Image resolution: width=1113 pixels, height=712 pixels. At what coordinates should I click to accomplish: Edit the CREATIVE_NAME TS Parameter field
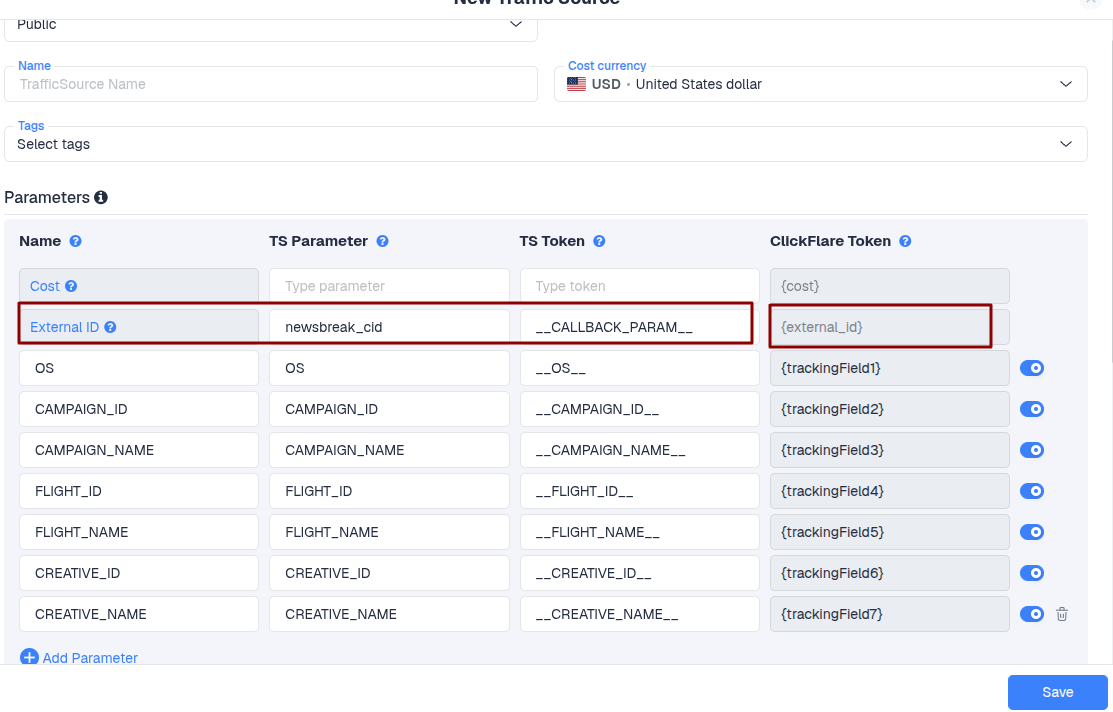click(389, 614)
